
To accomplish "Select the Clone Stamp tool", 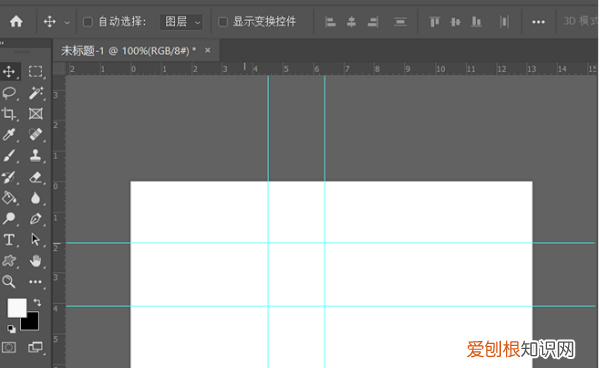I will (x=36, y=156).
